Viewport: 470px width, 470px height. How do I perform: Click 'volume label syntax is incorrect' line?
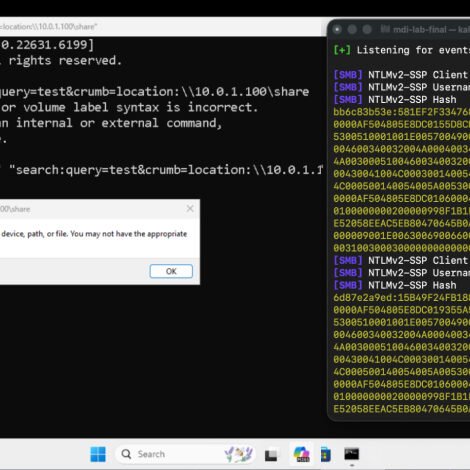click(129, 108)
